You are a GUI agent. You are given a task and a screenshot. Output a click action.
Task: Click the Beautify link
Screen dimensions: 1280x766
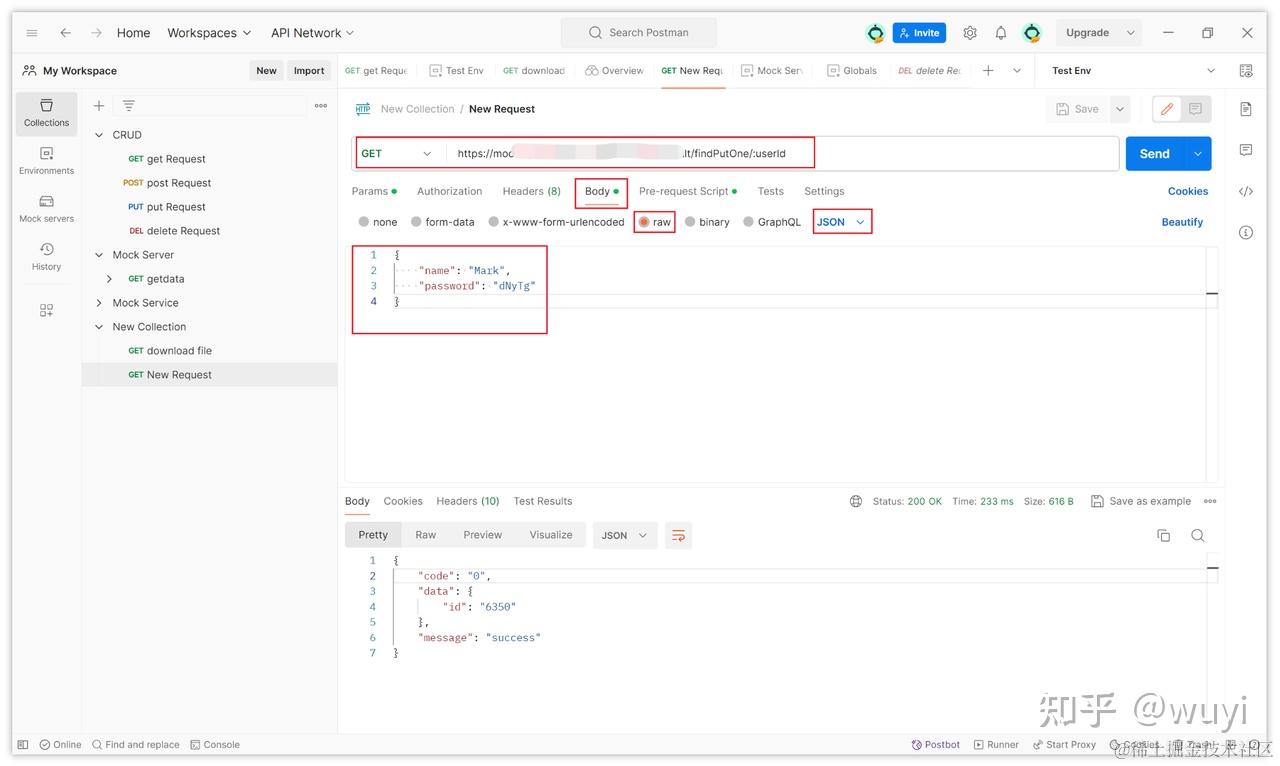tap(1182, 222)
